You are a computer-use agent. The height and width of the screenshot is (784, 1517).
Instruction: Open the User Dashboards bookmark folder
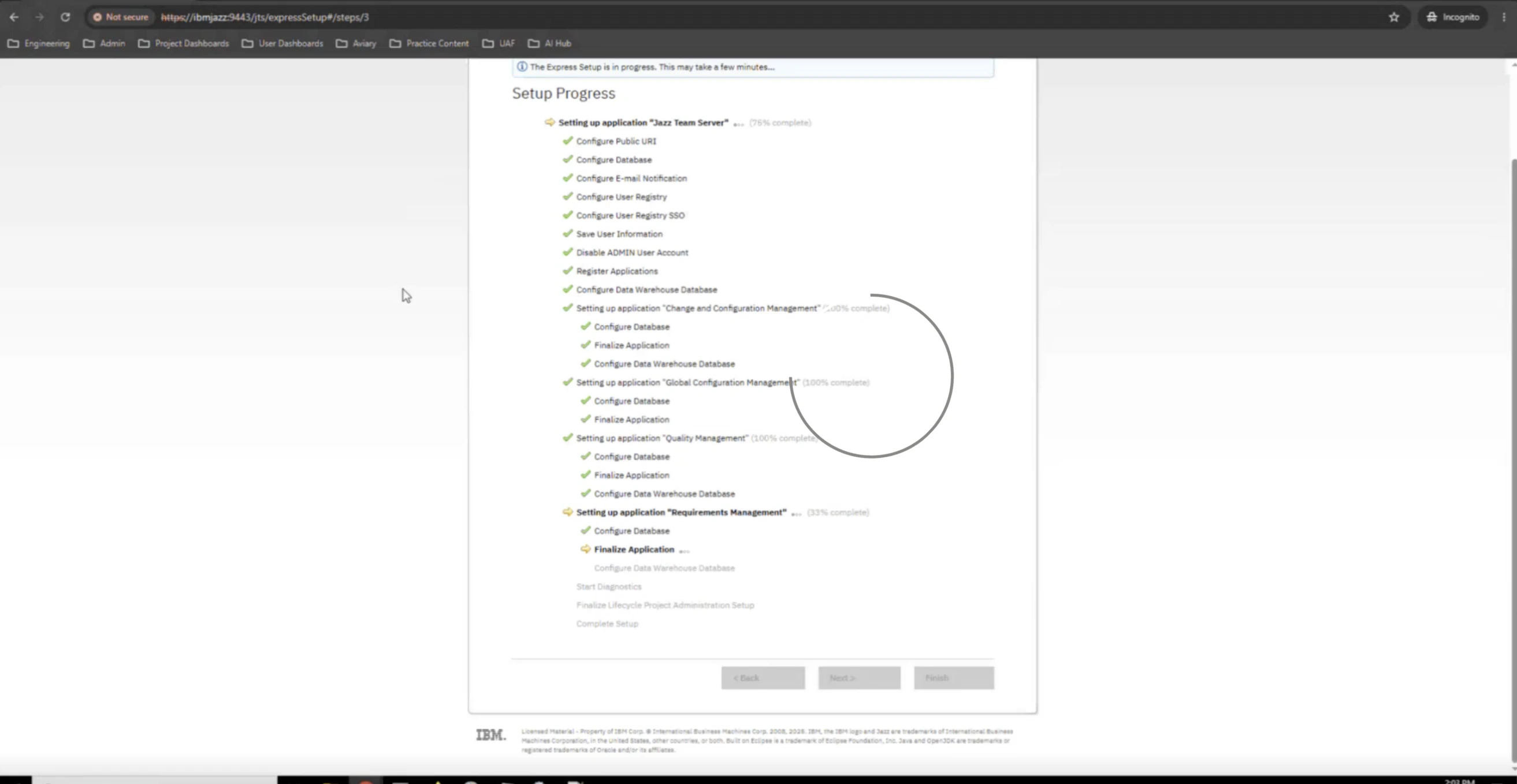(x=282, y=43)
